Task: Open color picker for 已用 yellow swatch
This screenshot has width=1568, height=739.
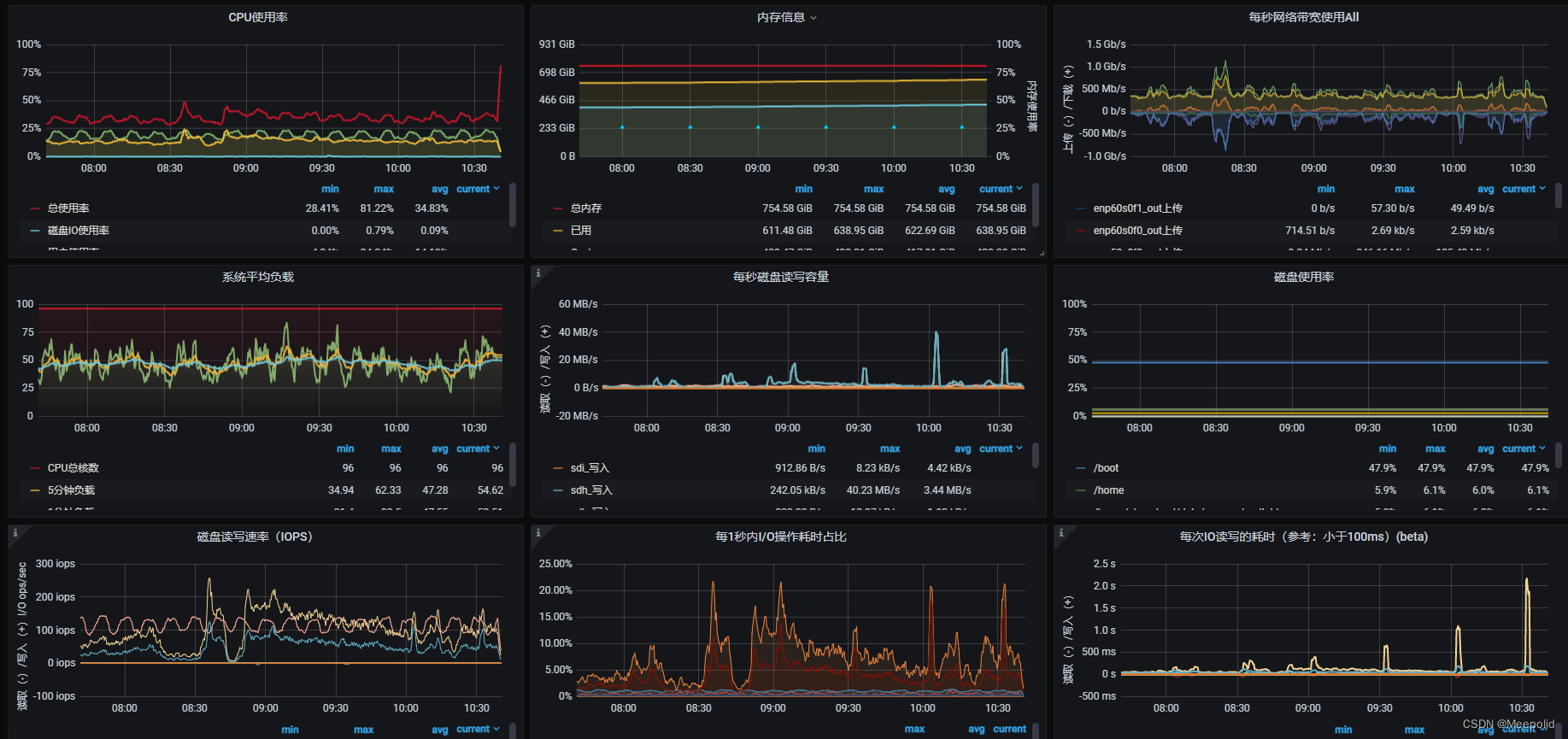Action: 558,231
